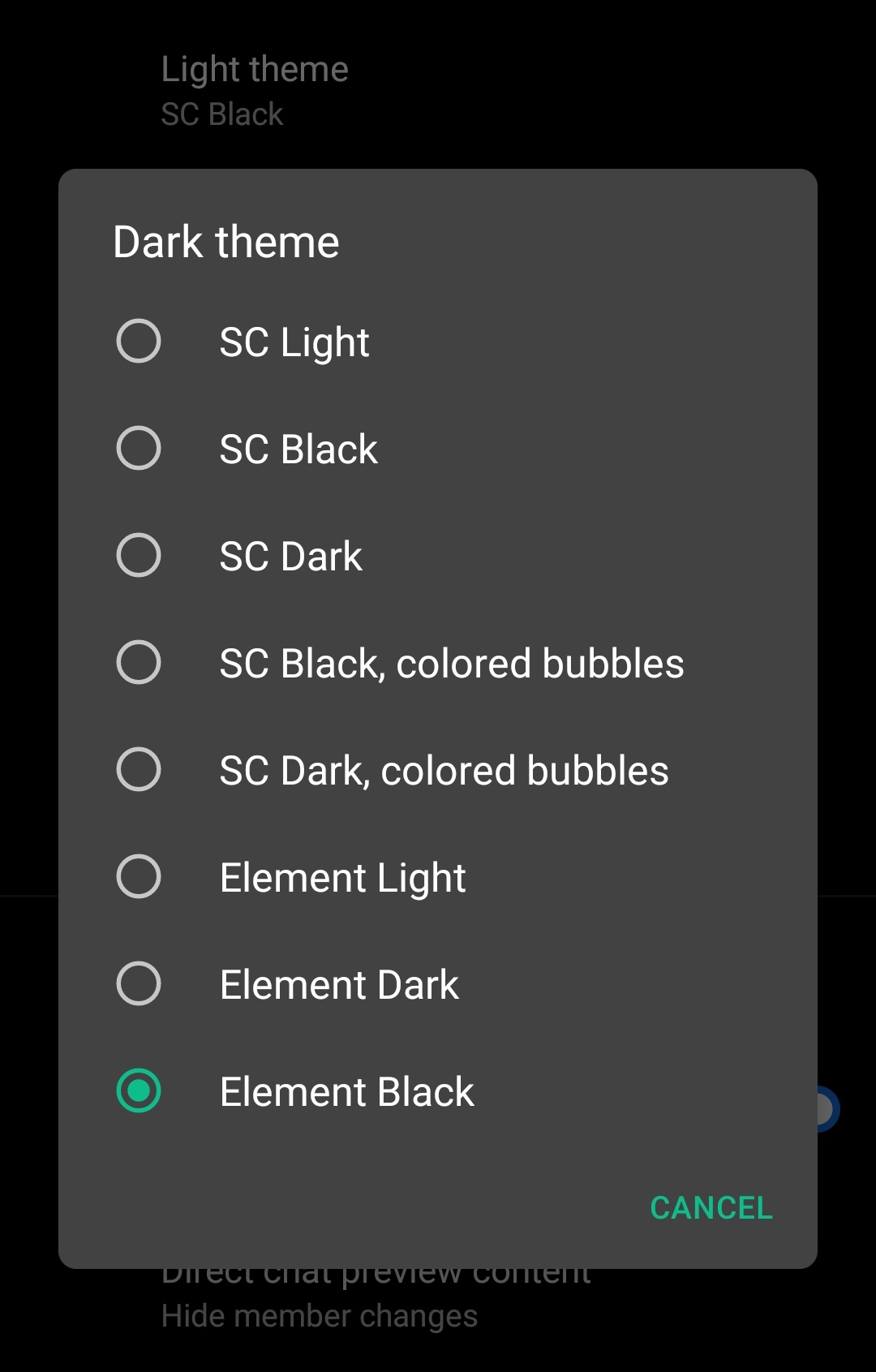Enable radio for SC Black, colored bubbles
Image resolution: width=876 pixels, height=1372 pixels.
click(x=139, y=662)
